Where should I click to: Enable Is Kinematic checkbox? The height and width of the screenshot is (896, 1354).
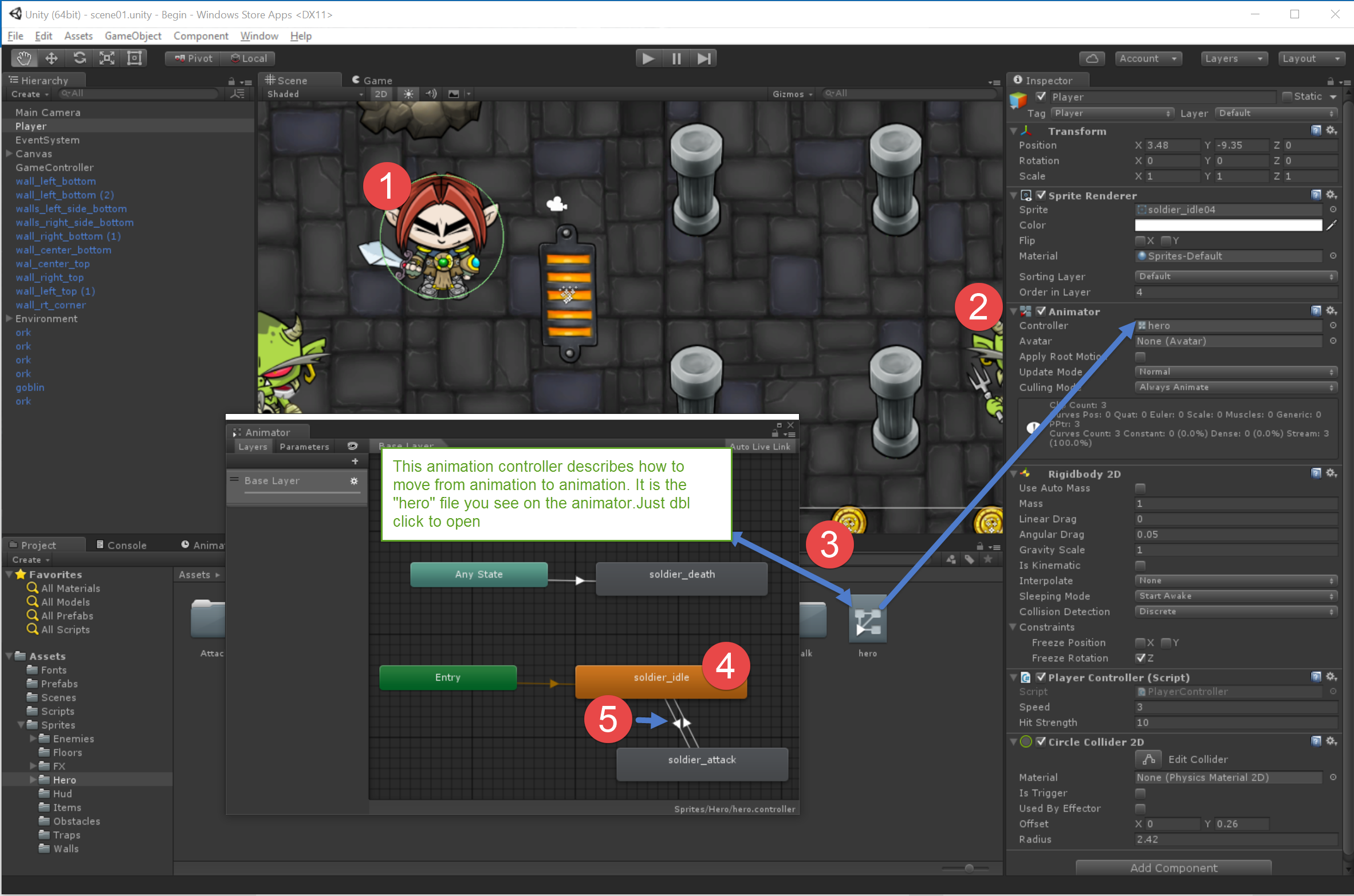coord(1140,565)
